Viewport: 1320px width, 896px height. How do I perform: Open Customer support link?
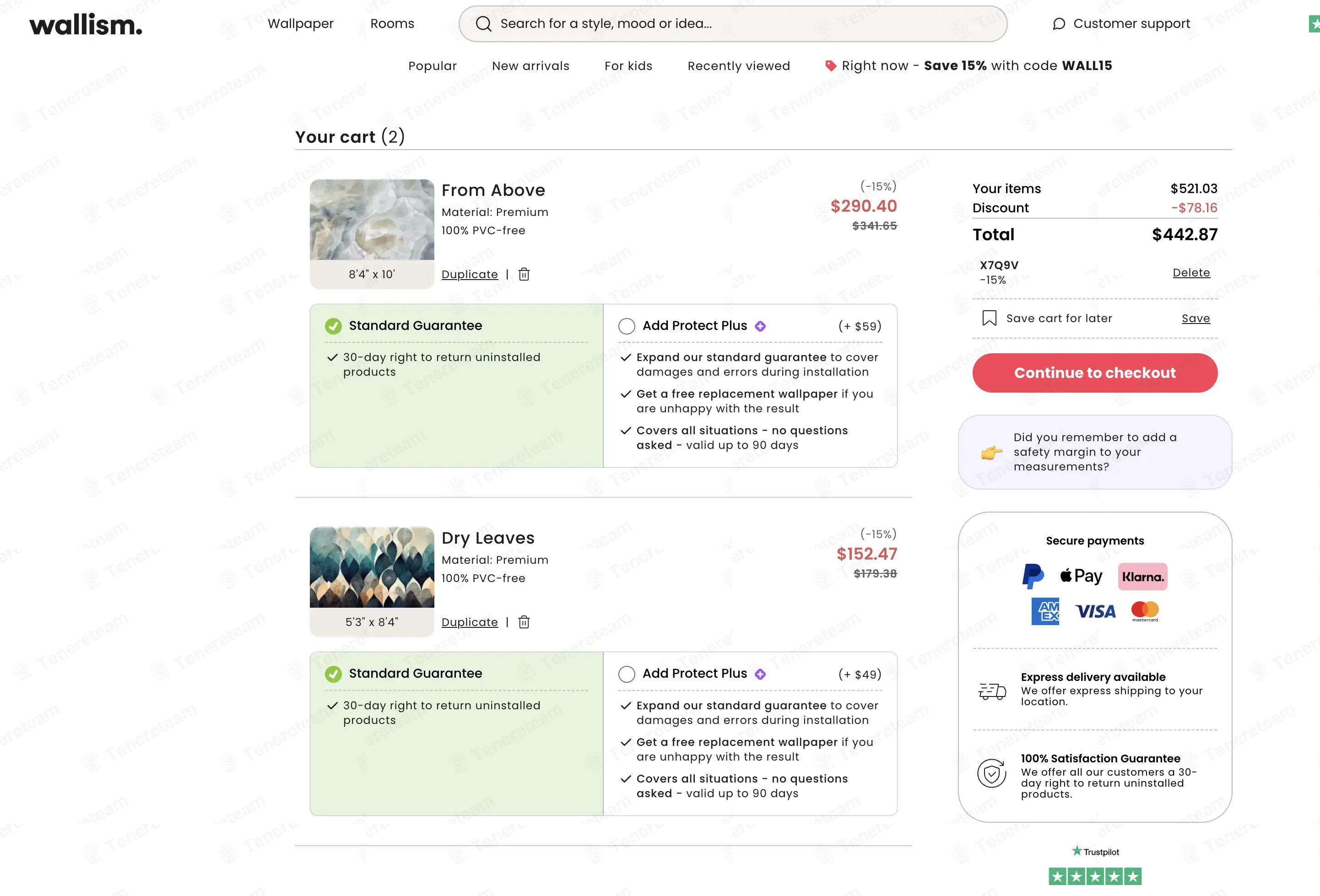[1131, 24]
